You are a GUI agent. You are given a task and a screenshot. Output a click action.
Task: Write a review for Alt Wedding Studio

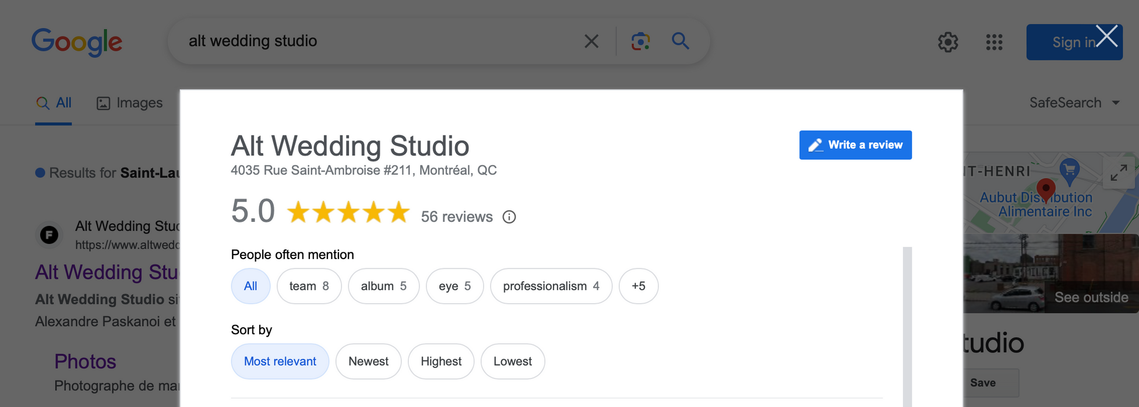pyautogui.click(x=855, y=145)
